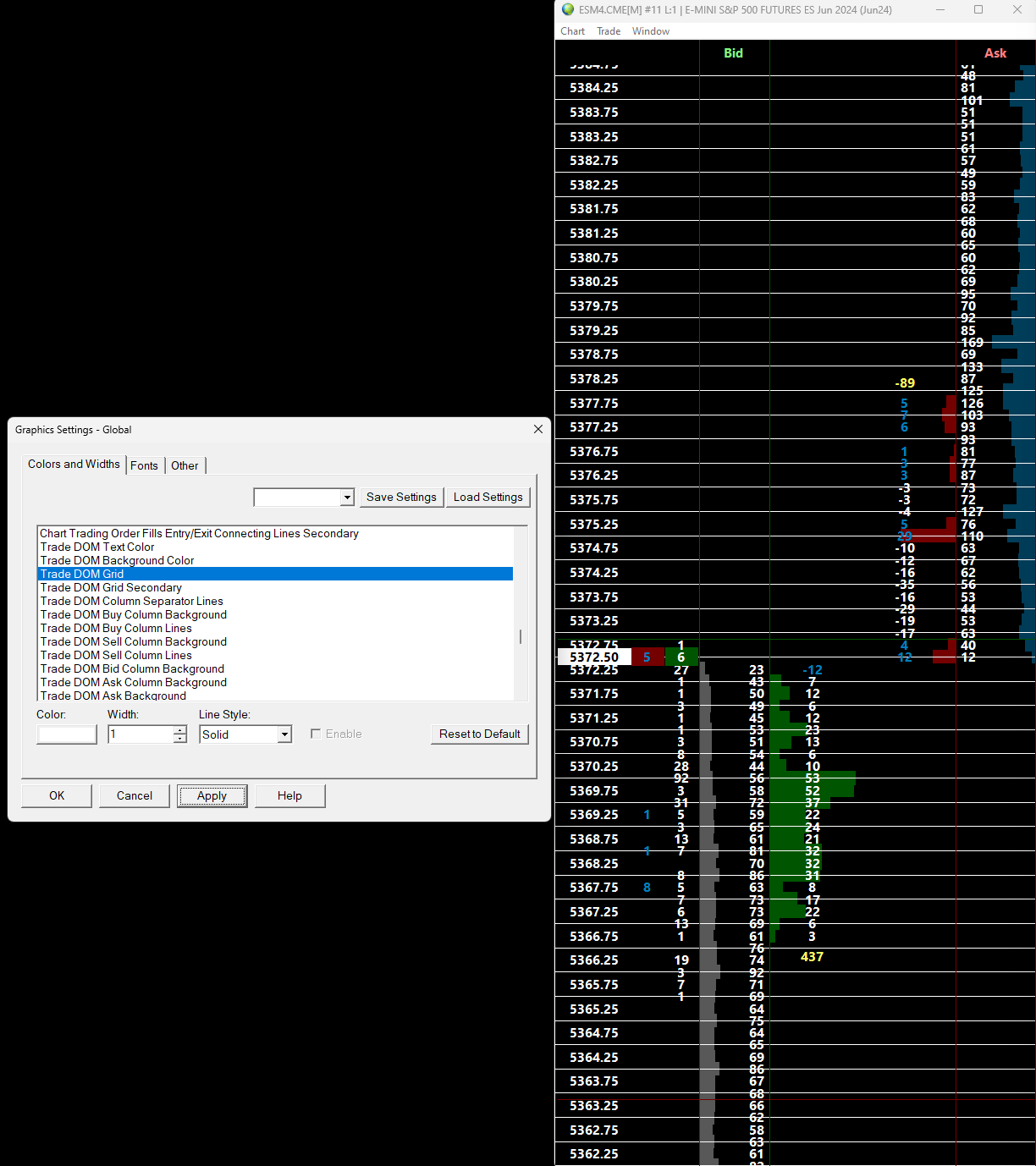Switch to the Fonts tab
This screenshot has width=1036, height=1166.
pos(144,465)
